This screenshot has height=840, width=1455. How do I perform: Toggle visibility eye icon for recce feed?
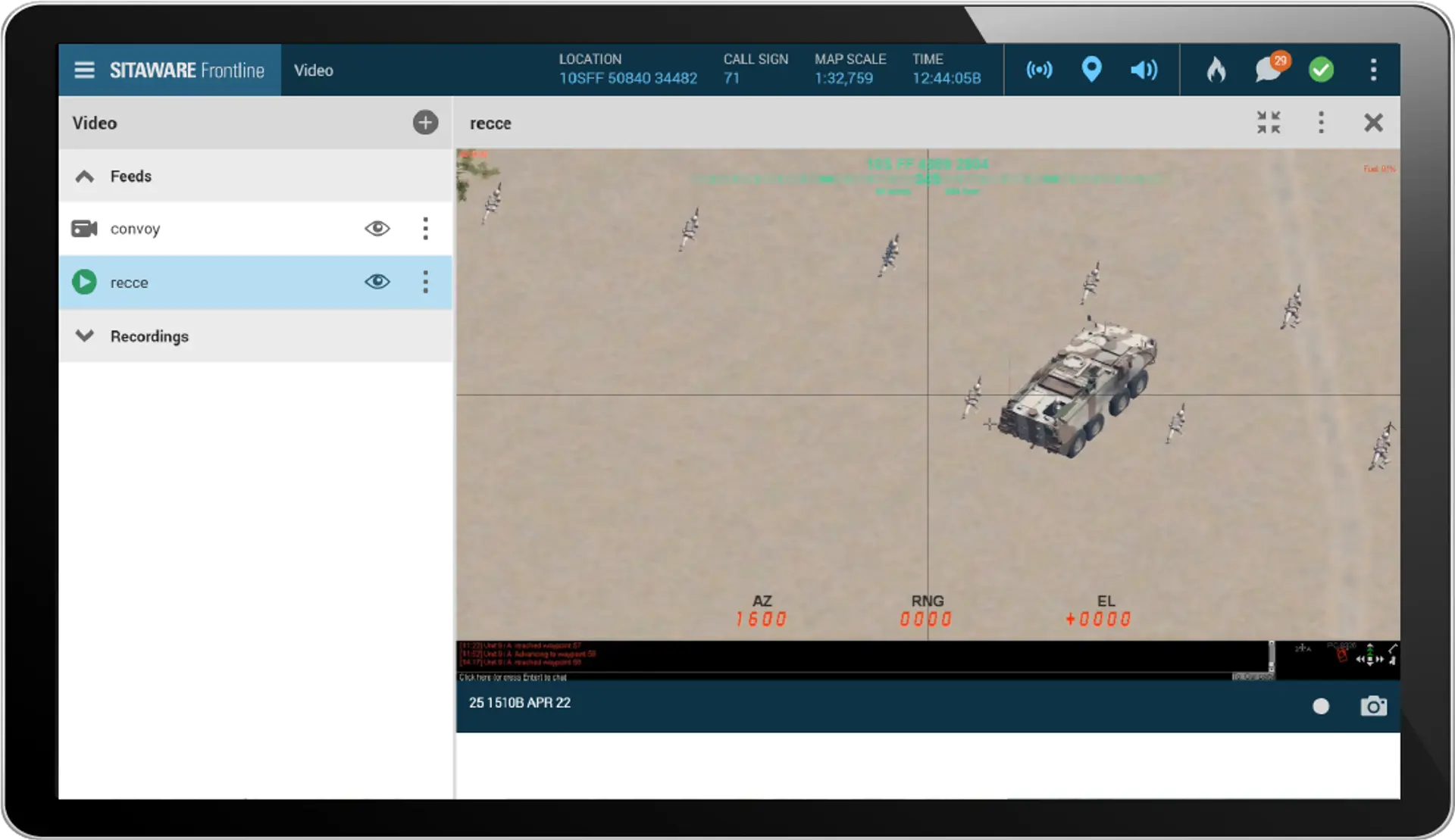pos(377,281)
